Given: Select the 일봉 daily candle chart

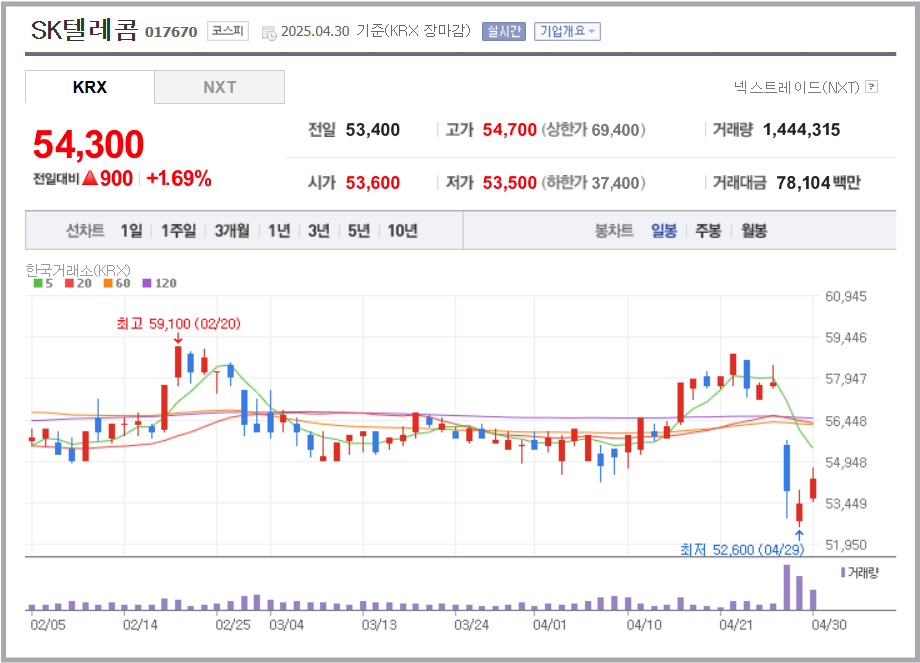Looking at the screenshot, I should pyautogui.click(x=664, y=231).
